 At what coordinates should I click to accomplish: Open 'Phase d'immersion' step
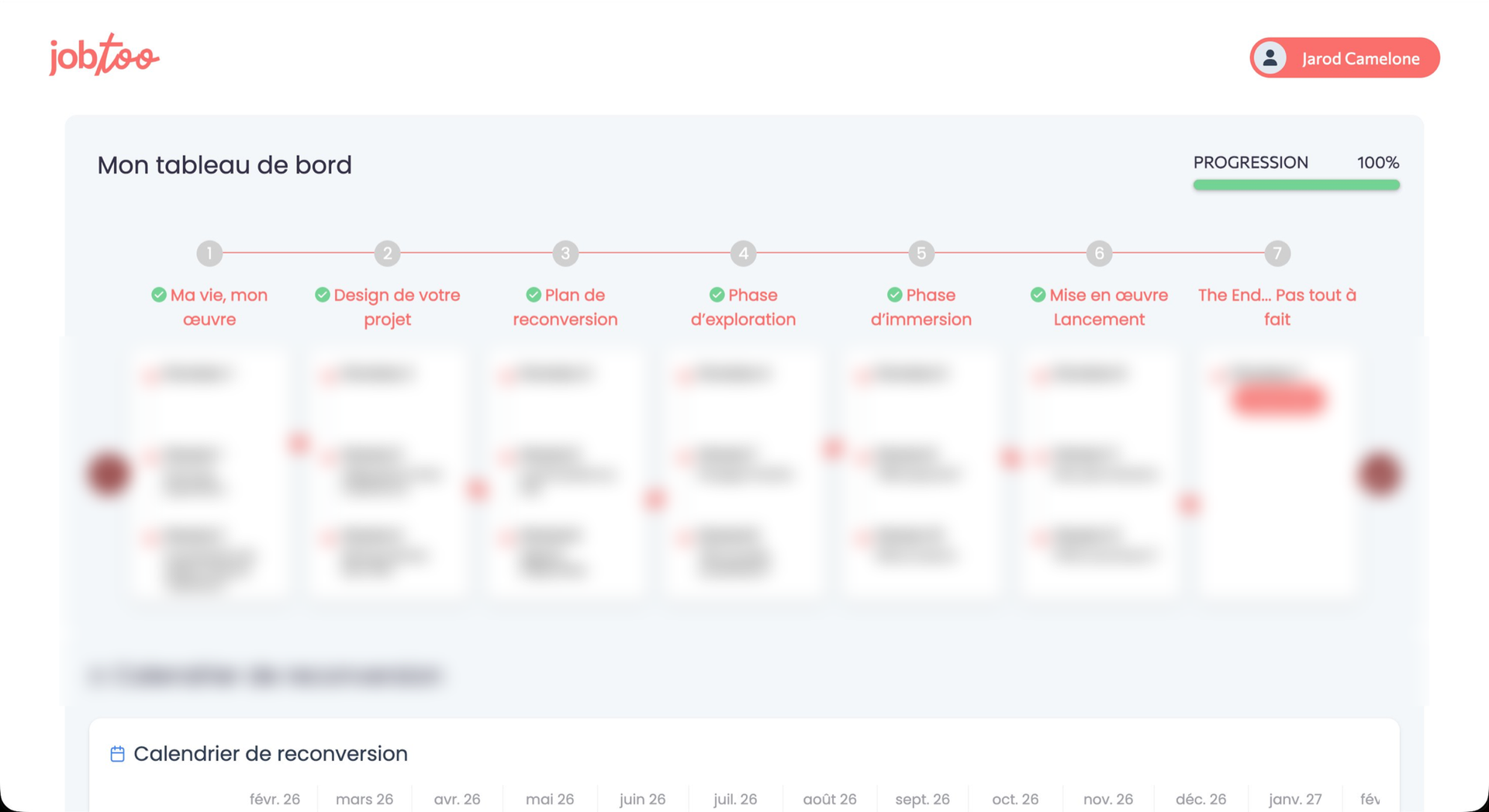point(921,307)
